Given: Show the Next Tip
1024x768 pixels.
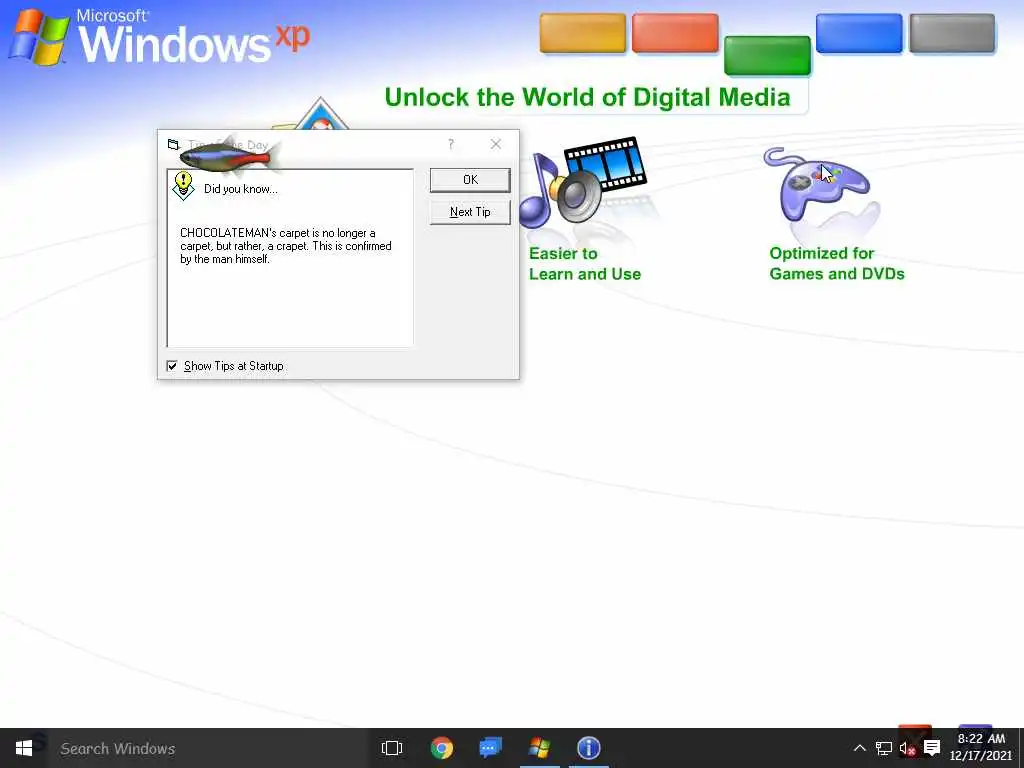Looking at the screenshot, I should 470,212.
